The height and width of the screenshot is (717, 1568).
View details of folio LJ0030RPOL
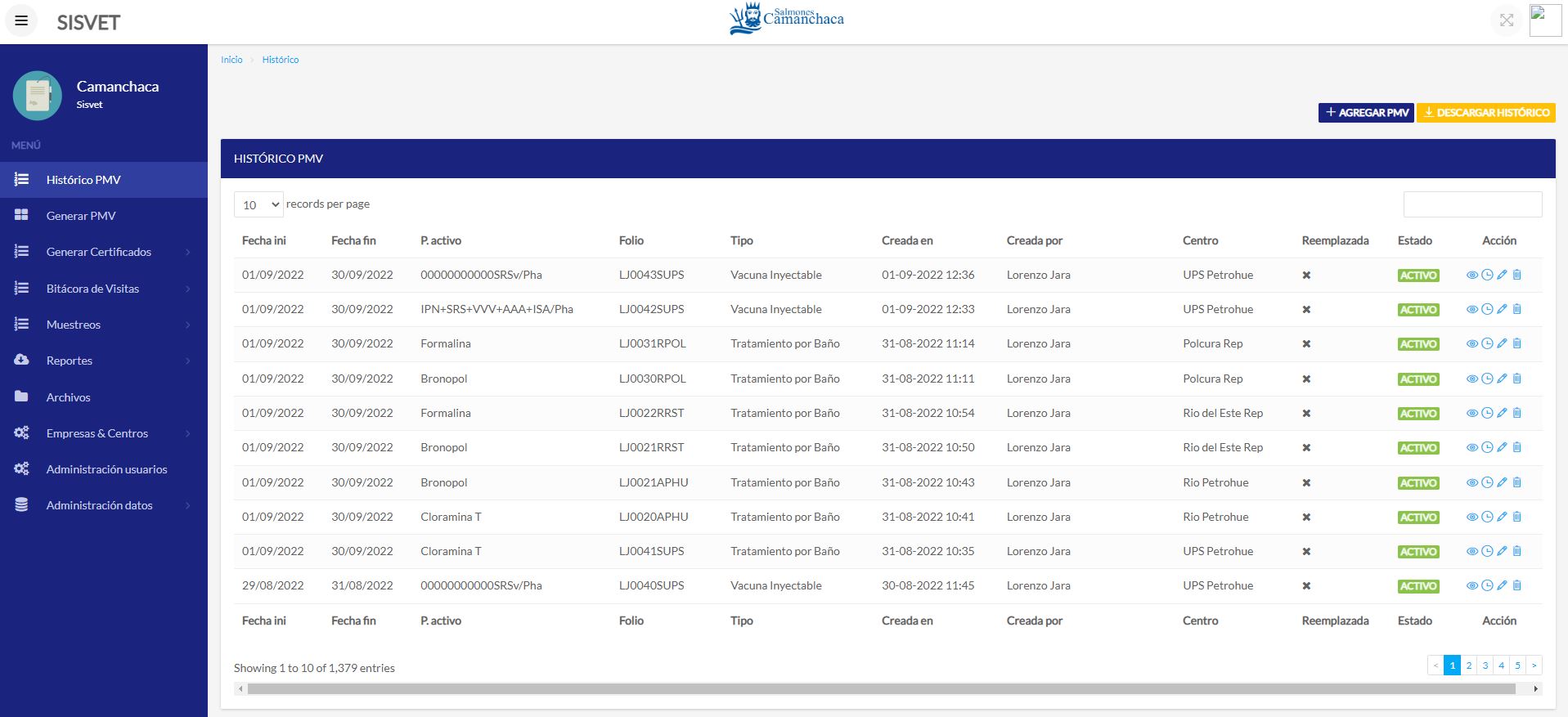point(1471,379)
